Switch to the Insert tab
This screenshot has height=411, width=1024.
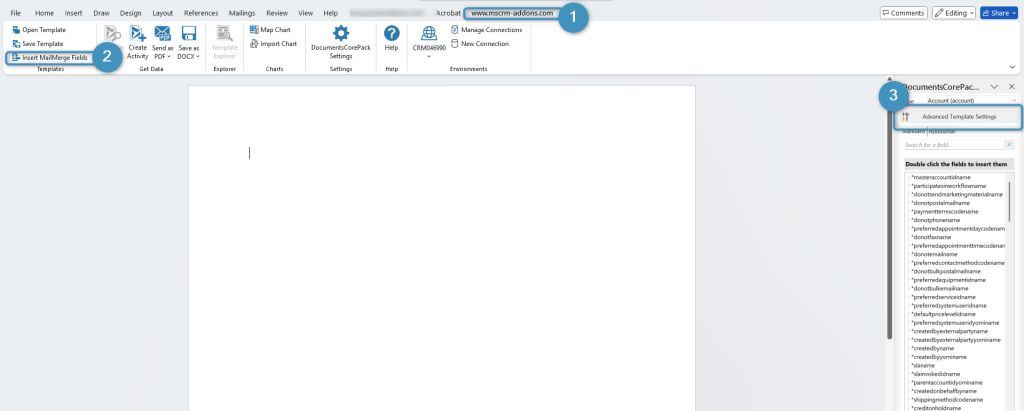(73, 13)
